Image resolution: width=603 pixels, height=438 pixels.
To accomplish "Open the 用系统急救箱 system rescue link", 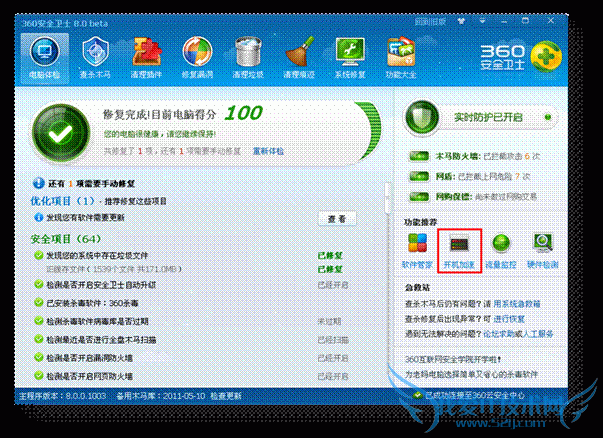I will tap(517, 304).
